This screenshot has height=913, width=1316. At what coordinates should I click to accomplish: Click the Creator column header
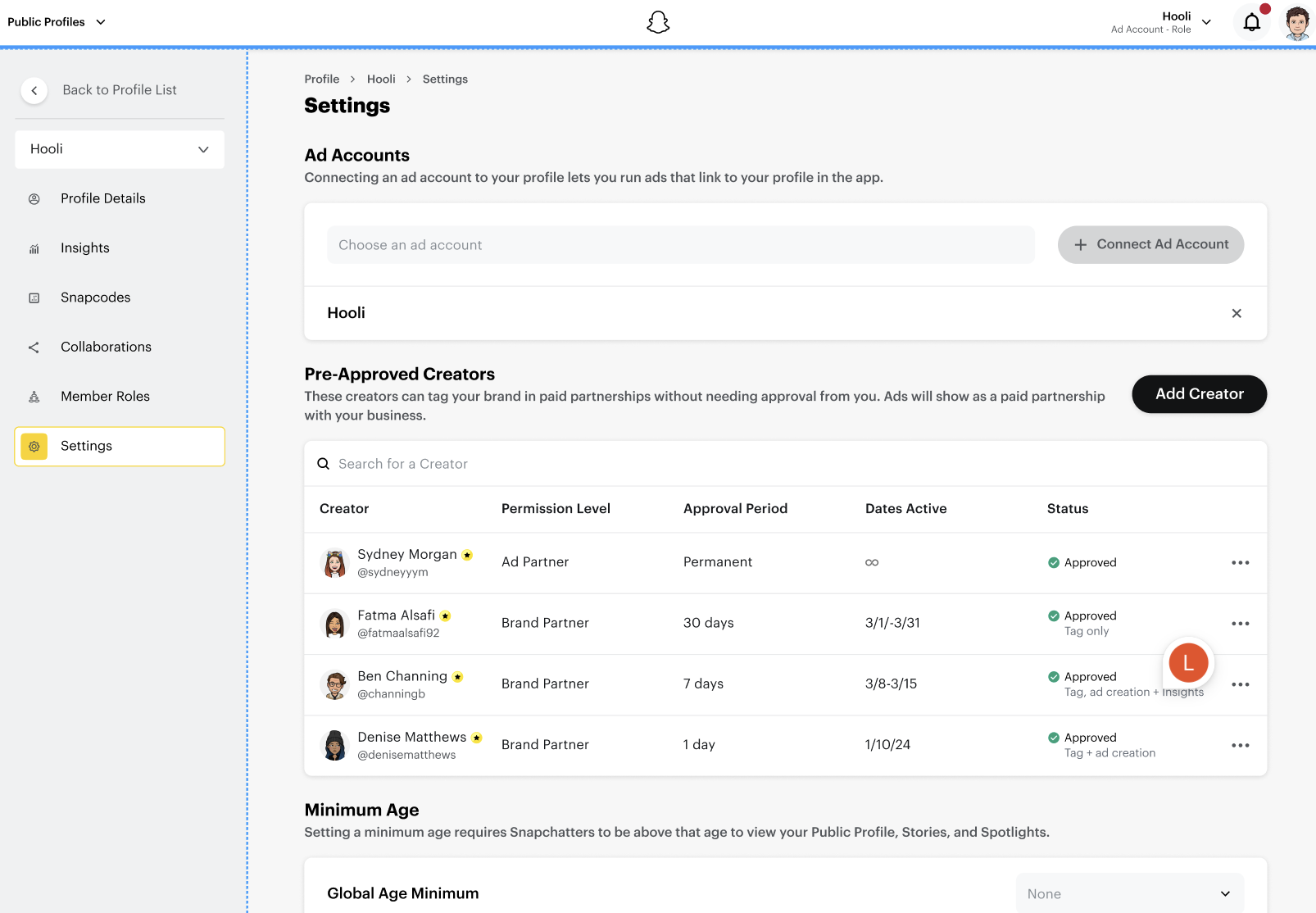[x=344, y=509]
